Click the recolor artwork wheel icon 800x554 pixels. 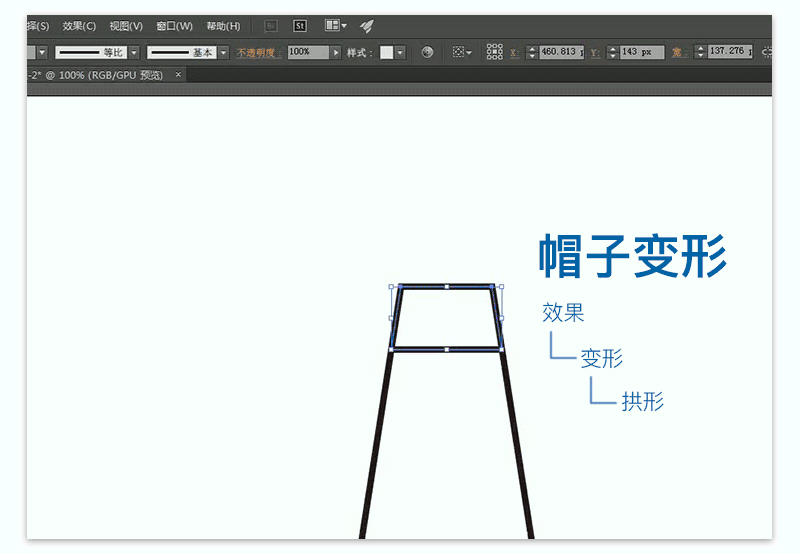(427, 52)
